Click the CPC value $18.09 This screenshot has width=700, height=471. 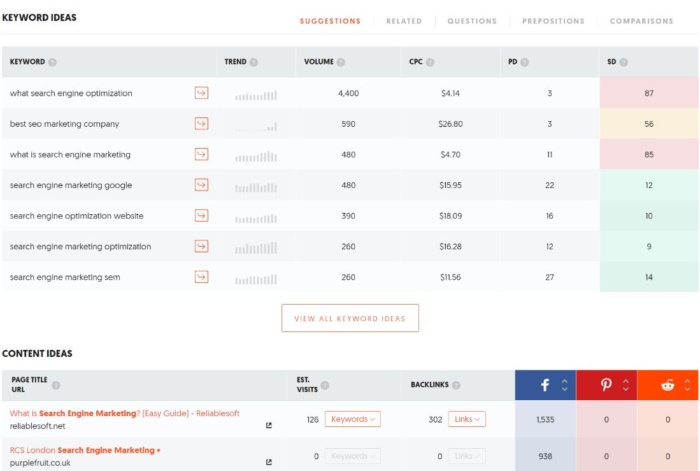pos(450,216)
